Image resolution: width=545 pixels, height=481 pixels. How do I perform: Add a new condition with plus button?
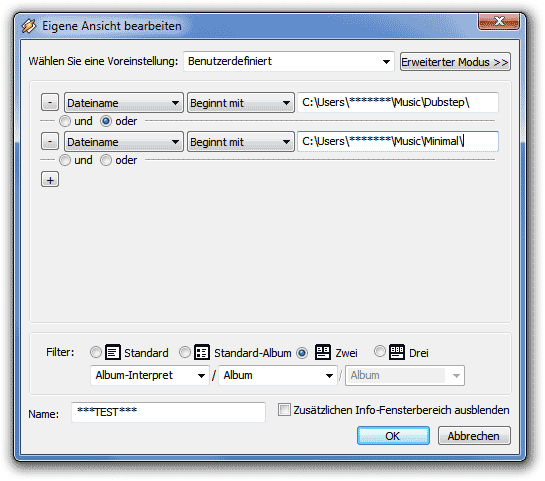coord(50,180)
